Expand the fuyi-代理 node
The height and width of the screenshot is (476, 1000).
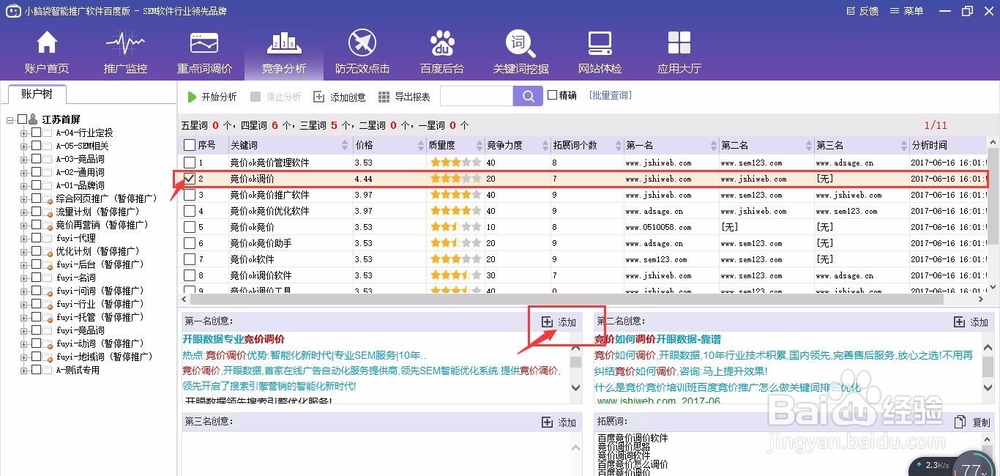[x=24, y=238]
